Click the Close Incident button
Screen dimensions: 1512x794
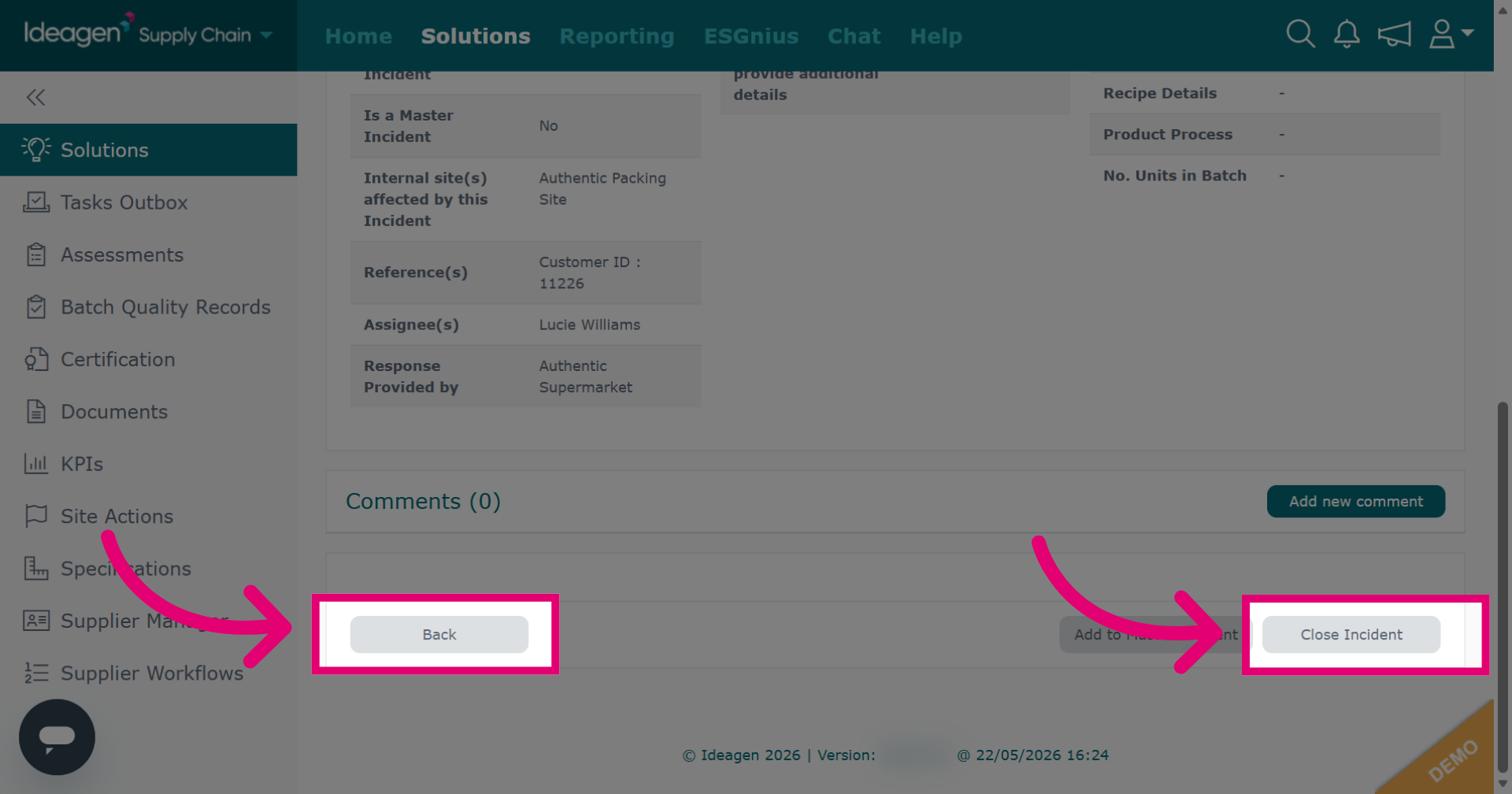coord(1351,634)
